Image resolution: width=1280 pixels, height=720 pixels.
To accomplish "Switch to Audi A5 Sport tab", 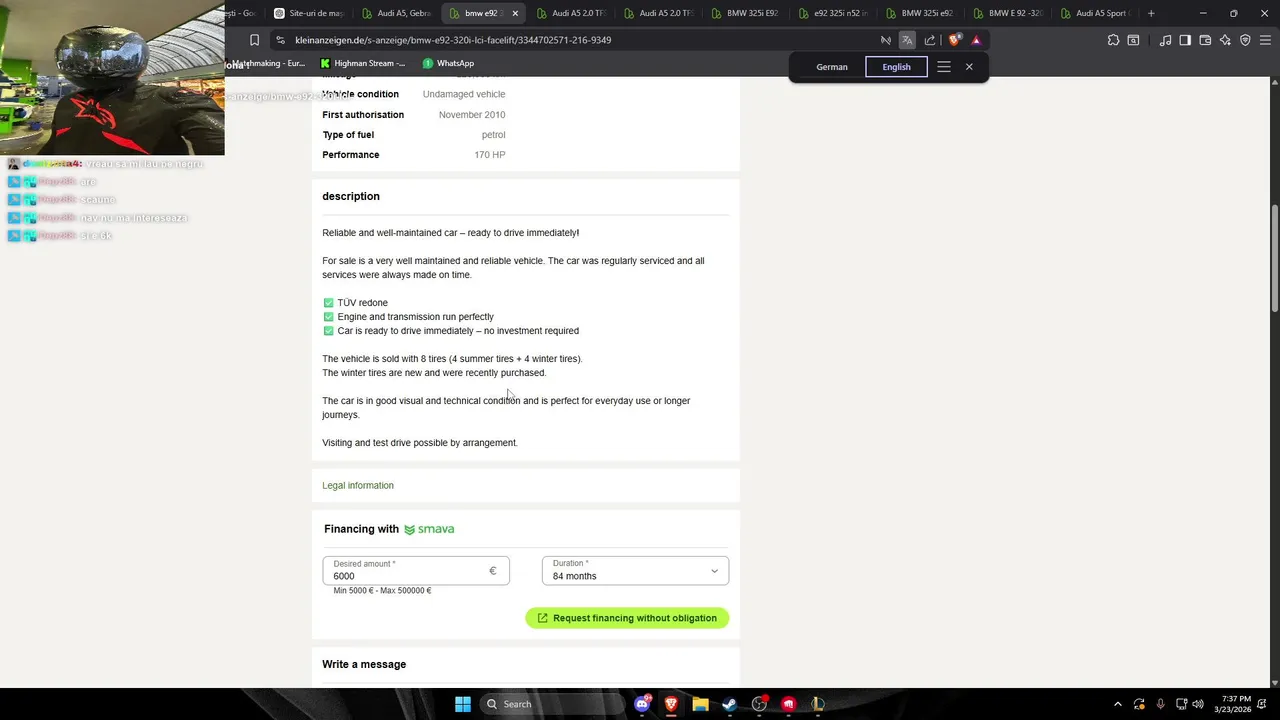I will click(1096, 13).
